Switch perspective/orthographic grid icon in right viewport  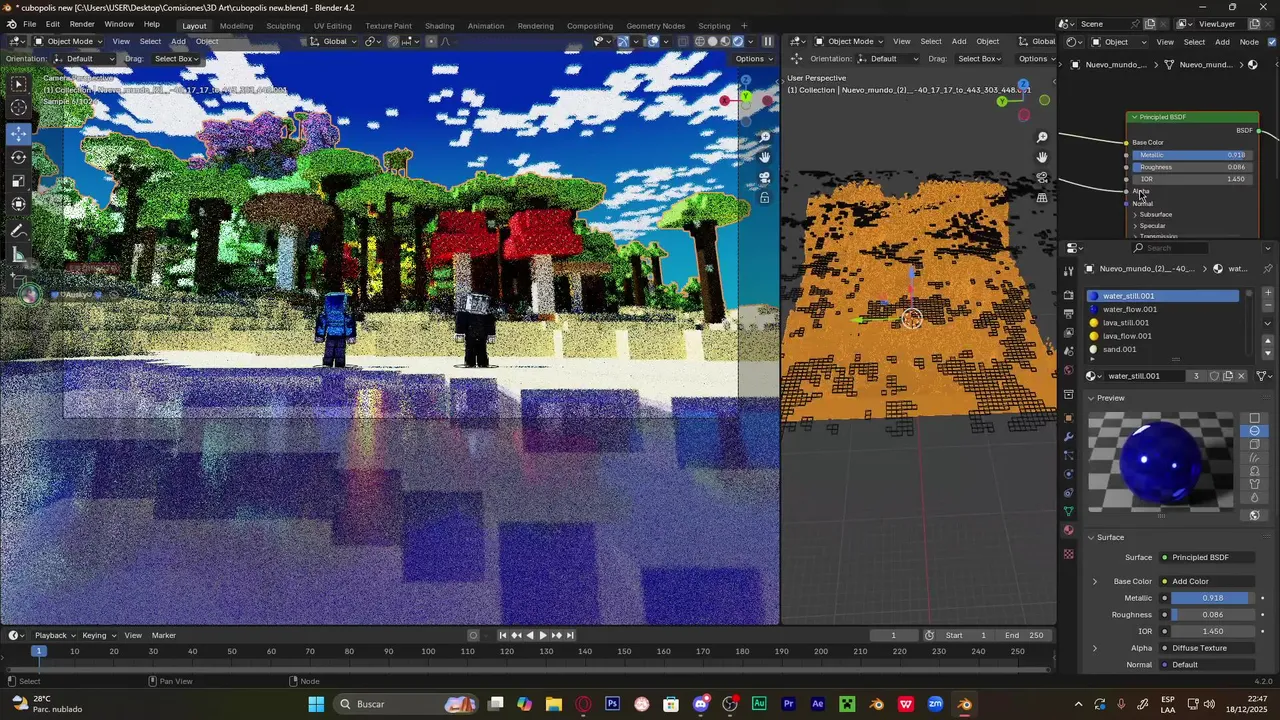coord(1042,198)
